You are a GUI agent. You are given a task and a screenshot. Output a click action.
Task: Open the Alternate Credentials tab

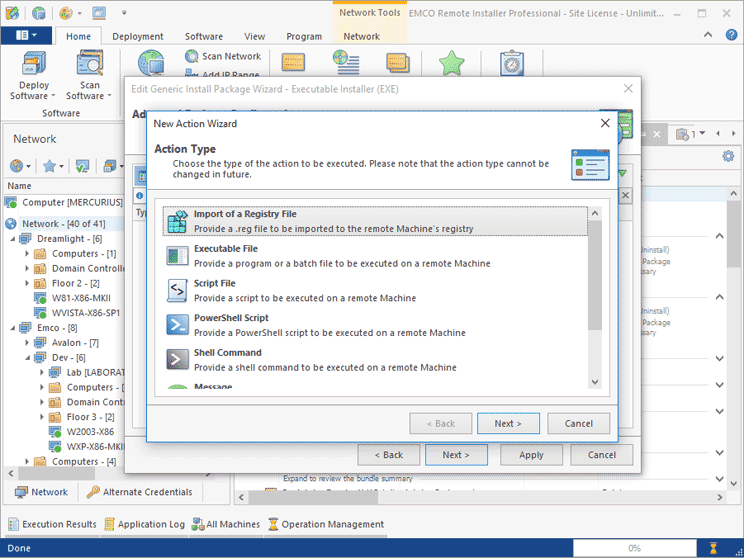[x=140, y=492]
